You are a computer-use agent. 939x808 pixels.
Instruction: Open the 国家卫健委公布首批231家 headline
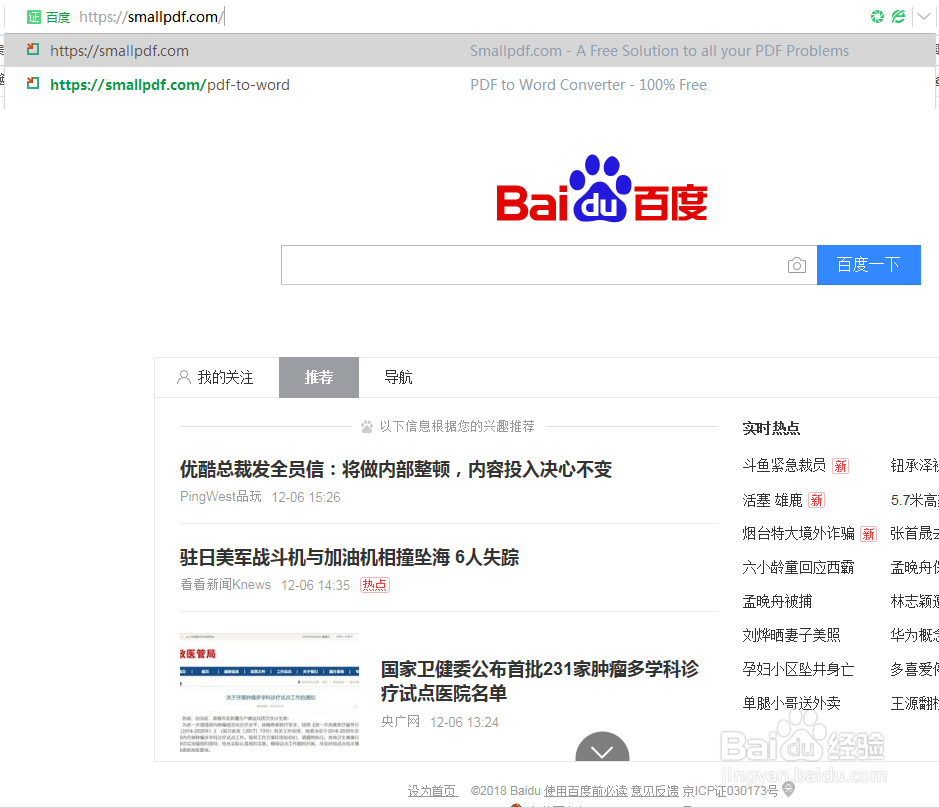(x=540, y=681)
